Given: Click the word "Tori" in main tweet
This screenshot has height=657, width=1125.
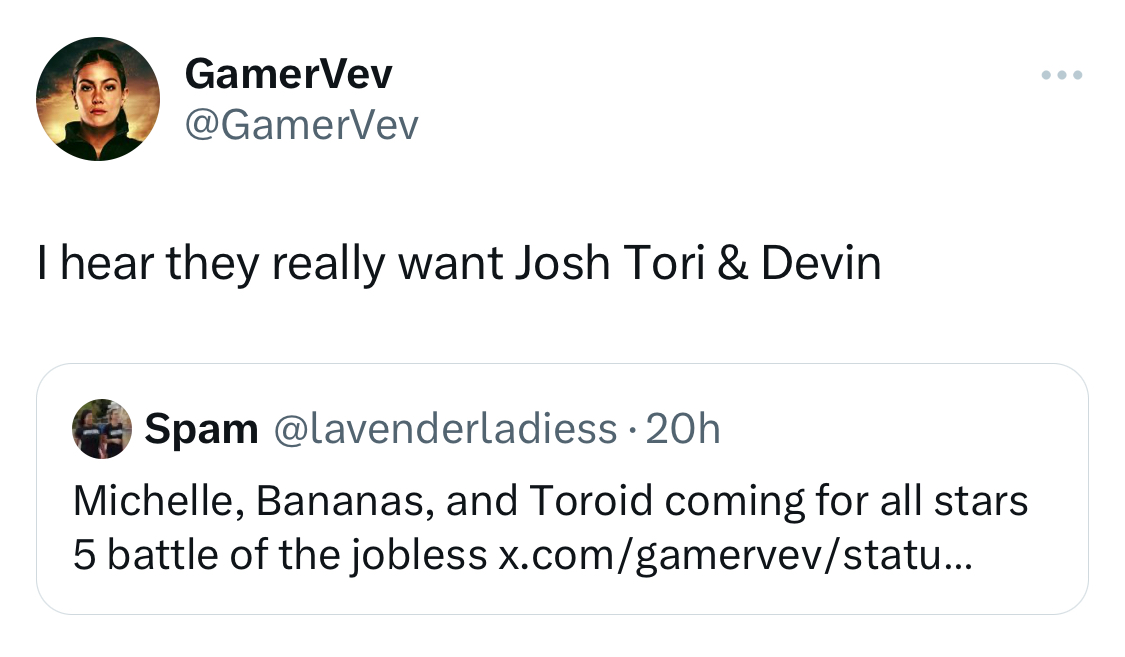Looking at the screenshot, I should click(664, 263).
